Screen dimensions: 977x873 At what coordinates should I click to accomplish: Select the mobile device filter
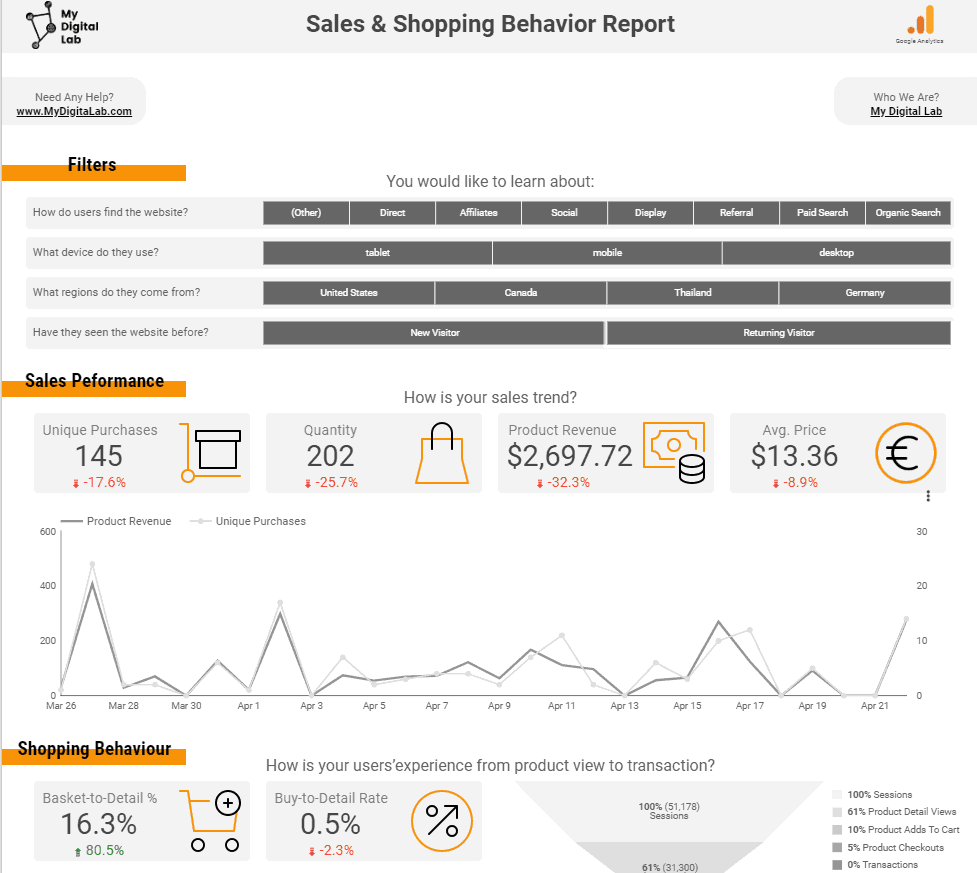[608, 252]
